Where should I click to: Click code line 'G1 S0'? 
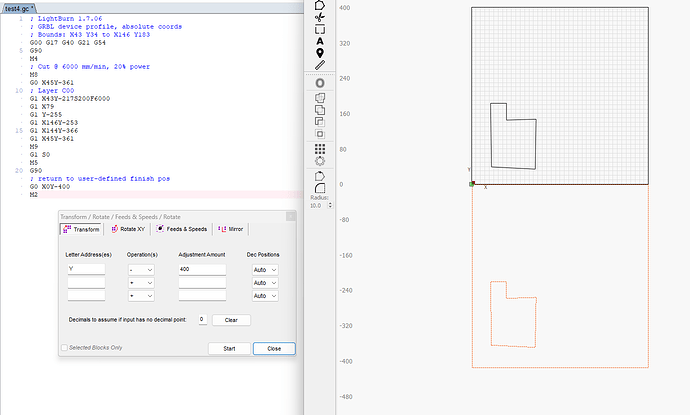click(x=40, y=154)
